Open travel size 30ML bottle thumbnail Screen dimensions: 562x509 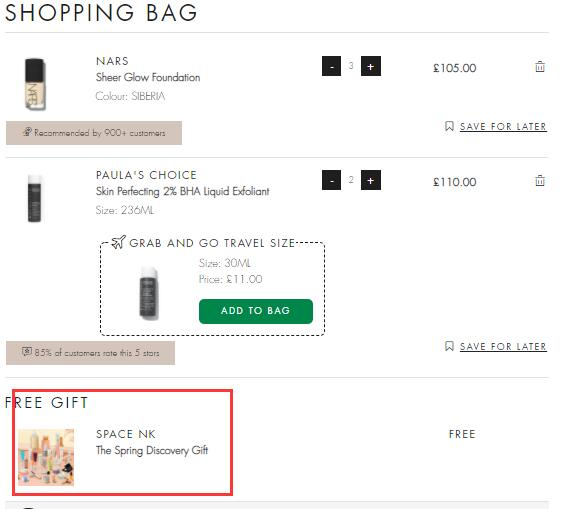pos(149,293)
